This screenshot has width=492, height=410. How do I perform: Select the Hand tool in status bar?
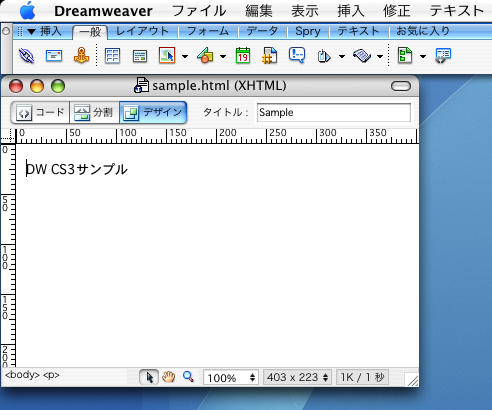(169, 377)
